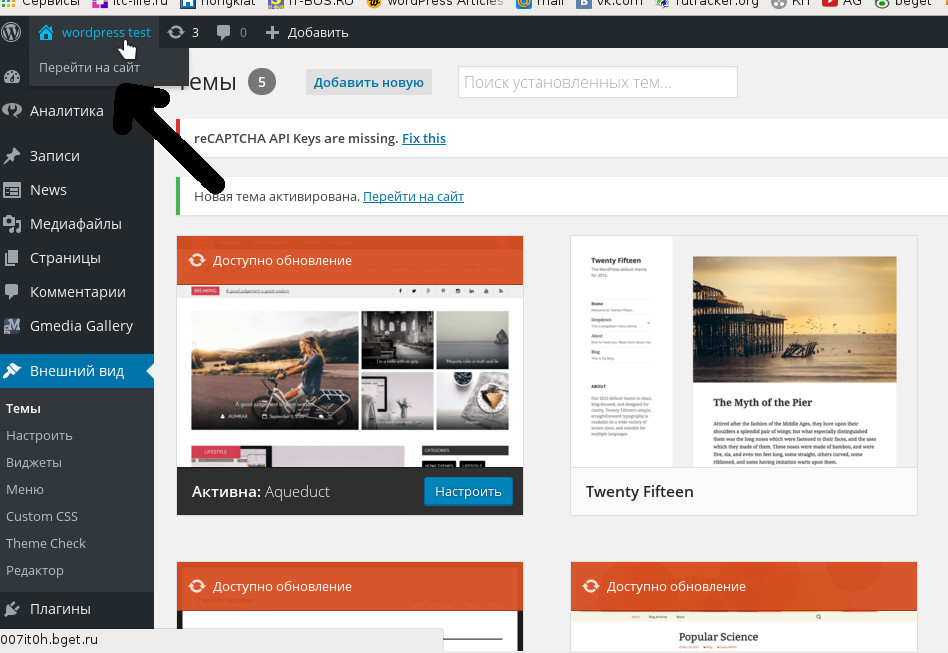This screenshot has width=948, height=653.
Task: Open Внешний вид menu item
Action: (77, 371)
